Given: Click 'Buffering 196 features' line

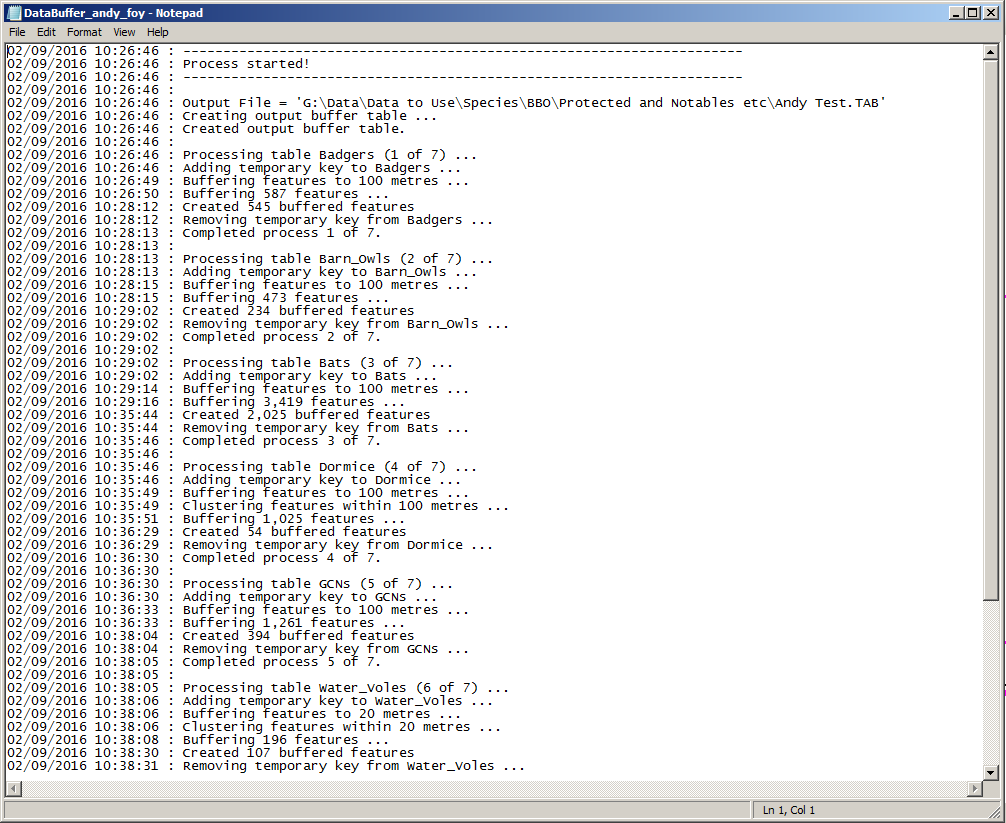Looking at the screenshot, I should [x=286, y=740].
